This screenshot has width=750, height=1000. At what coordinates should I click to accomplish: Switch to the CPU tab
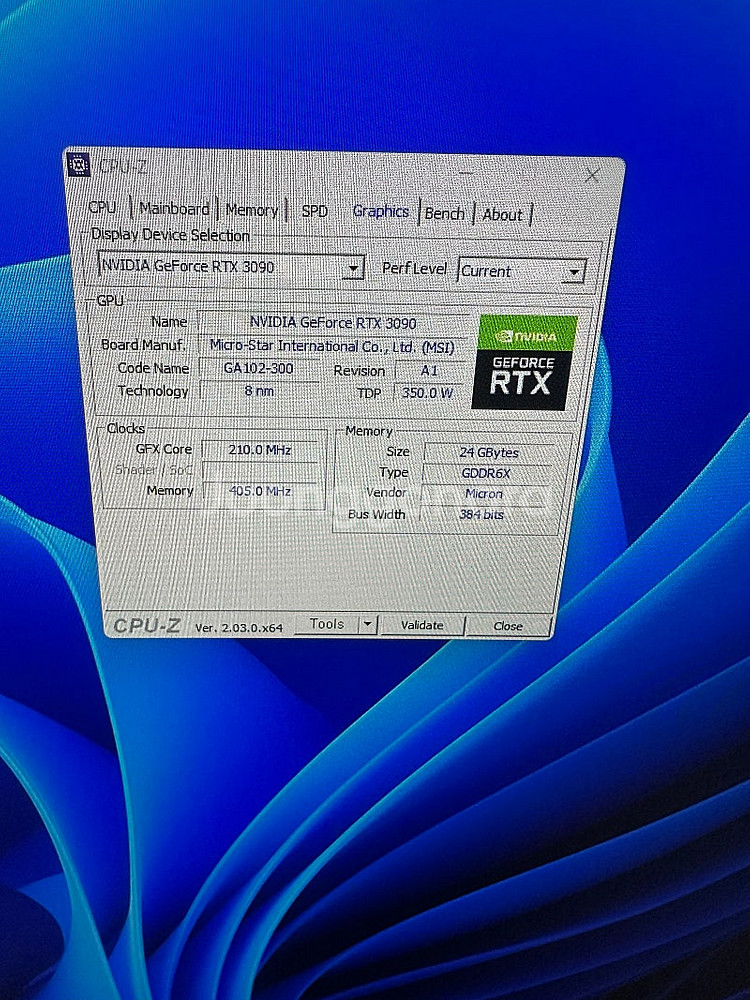click(x=103, y=207)
